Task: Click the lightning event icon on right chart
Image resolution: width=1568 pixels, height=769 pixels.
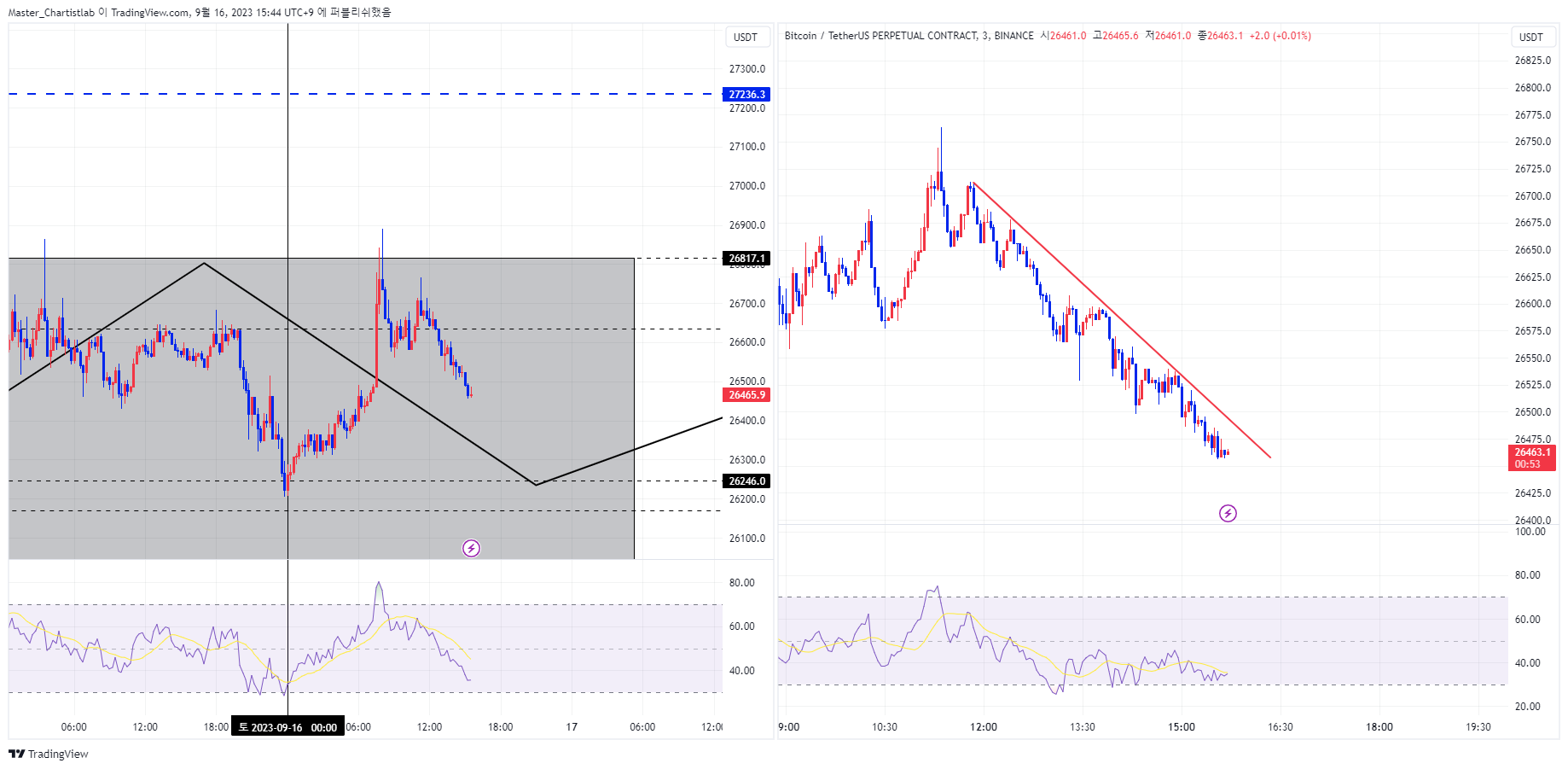Action: 1228,513
